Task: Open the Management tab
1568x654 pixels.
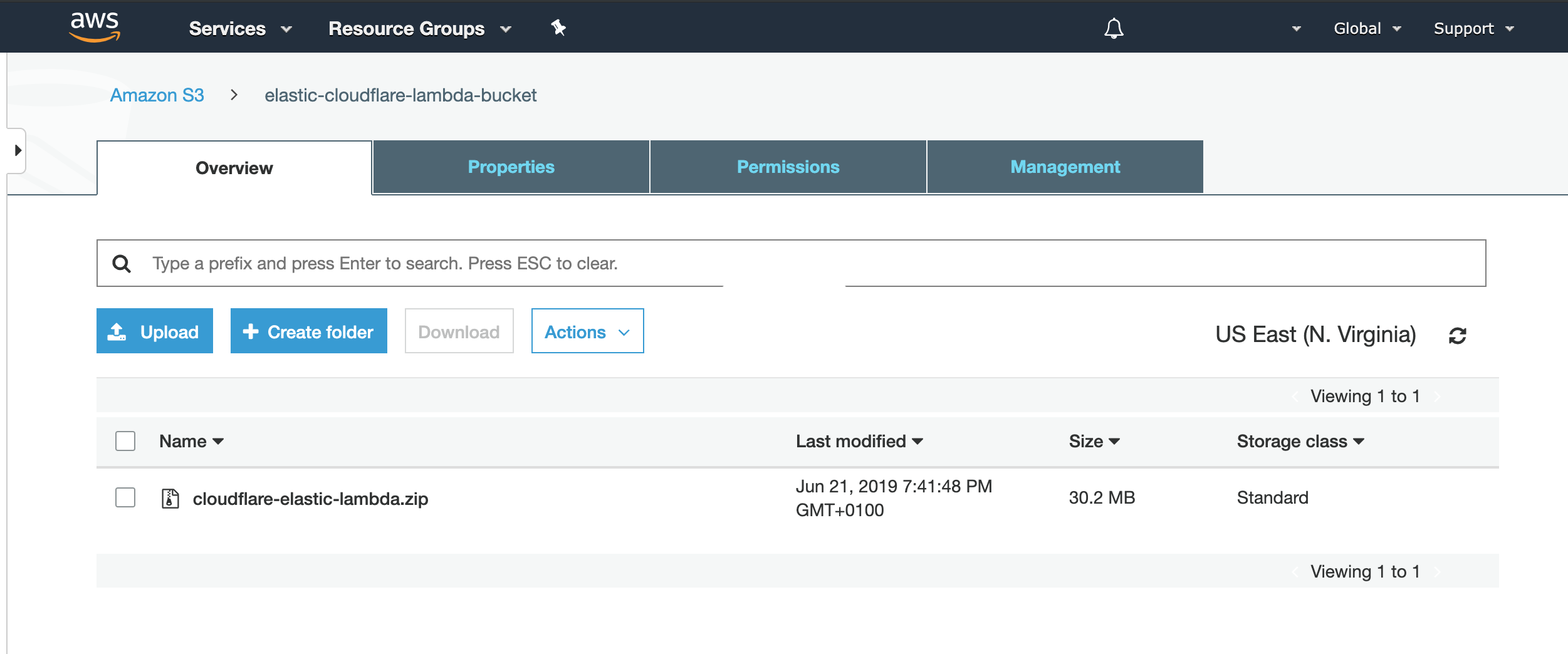Action: tap(1065, 167)
